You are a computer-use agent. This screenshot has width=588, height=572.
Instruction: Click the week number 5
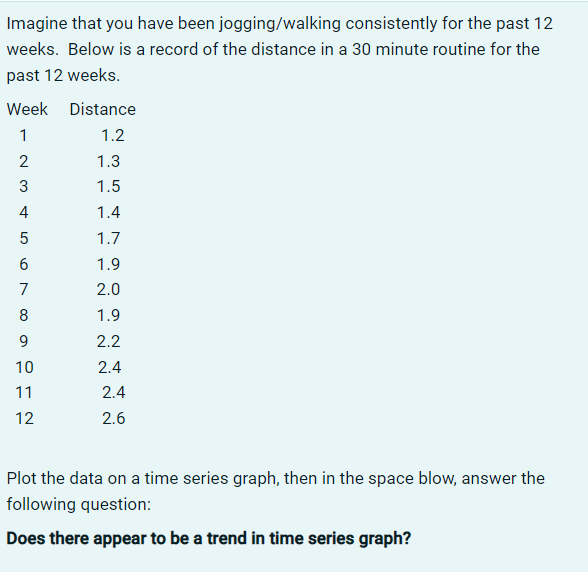tap(24, 238)
